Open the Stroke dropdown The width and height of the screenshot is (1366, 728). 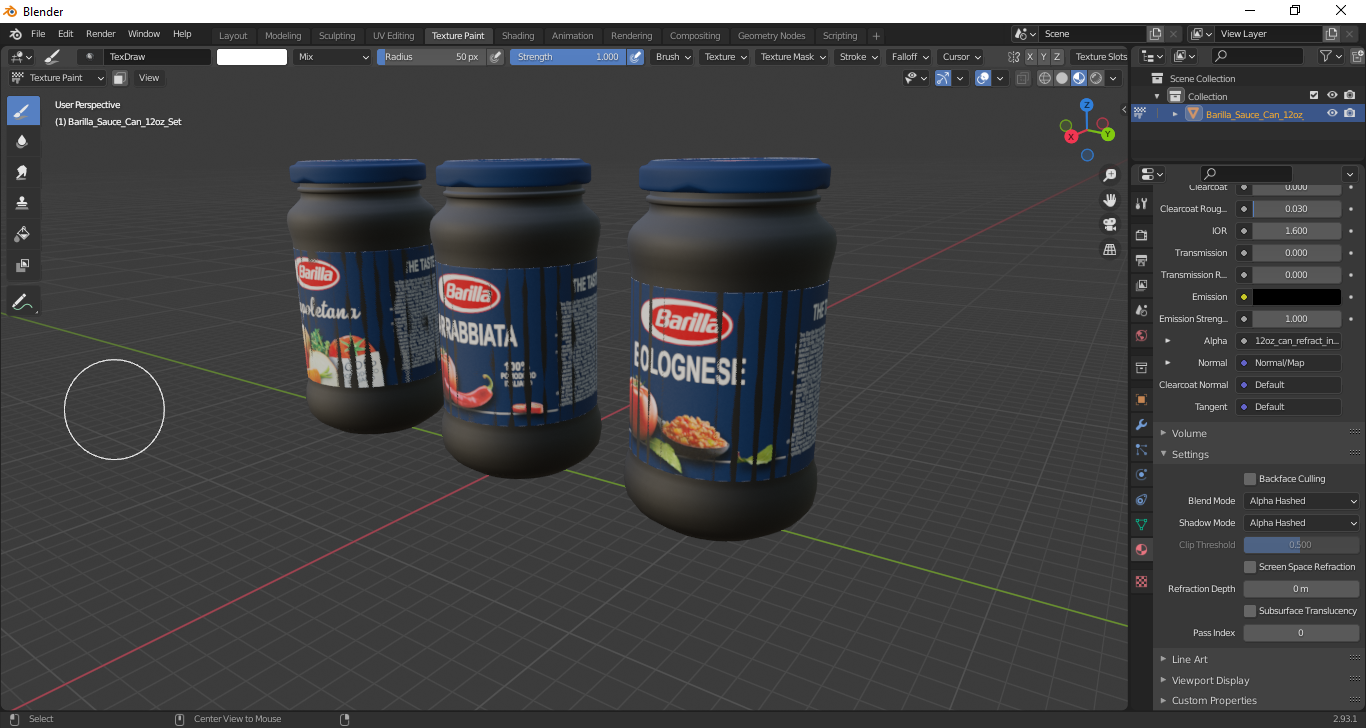pyautogui.click(x=858, y=57)
